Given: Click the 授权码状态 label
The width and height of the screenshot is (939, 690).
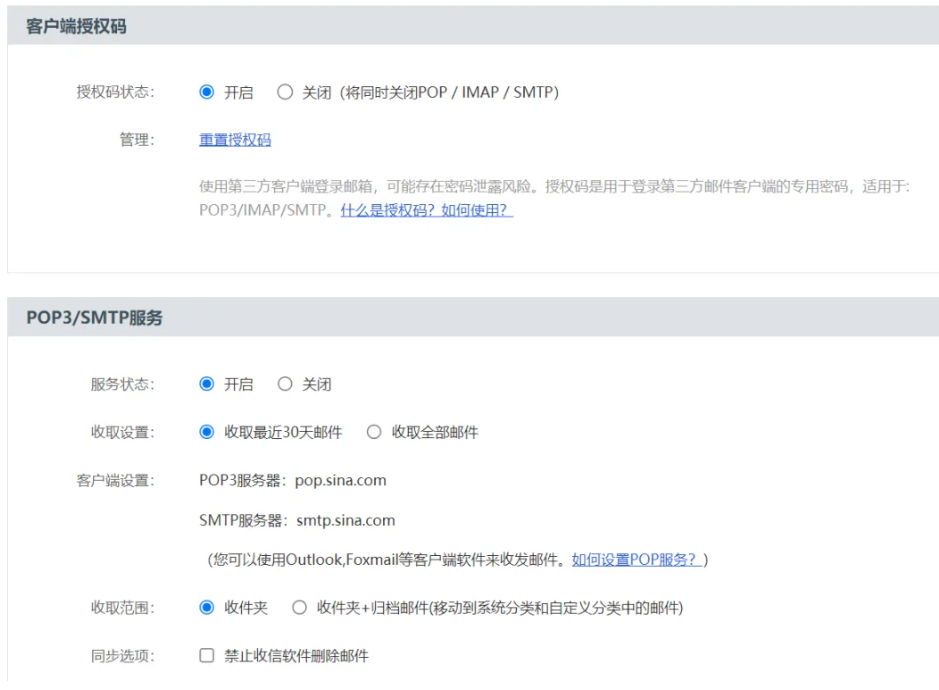Looking at the screenshot, I should pos(115,92).
